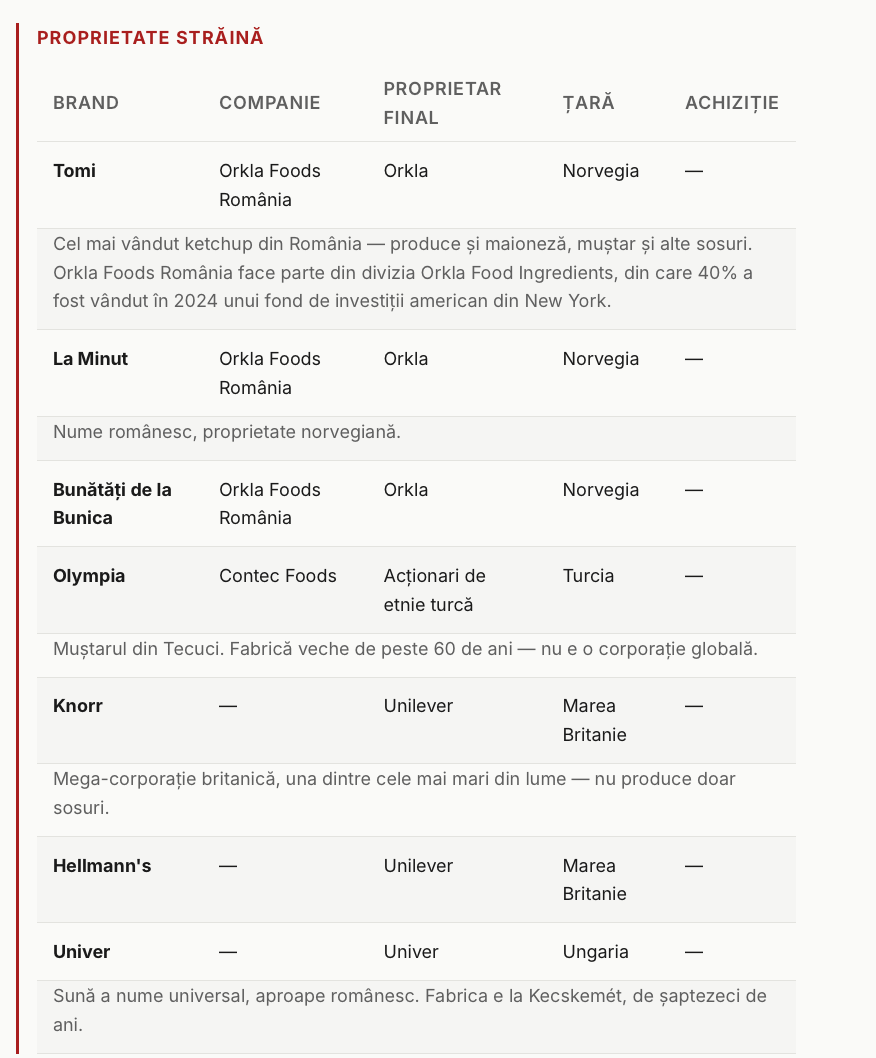Click the PROPRIETATE STRĂINĂ section heading
Viewport: 876px width, 1058px height.
(150, 38)
